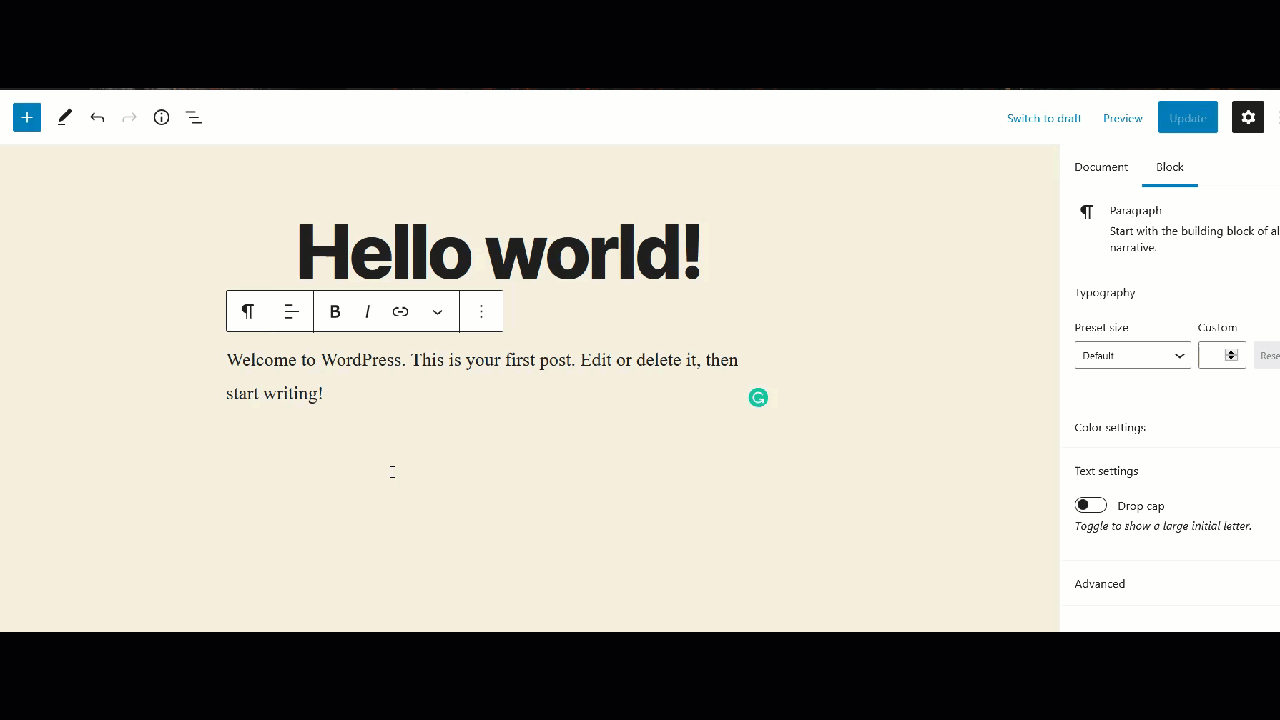Open the content info details icon
Image resolution: width=1280 pixels, height=720 pixels.
(x=161, y=117)
